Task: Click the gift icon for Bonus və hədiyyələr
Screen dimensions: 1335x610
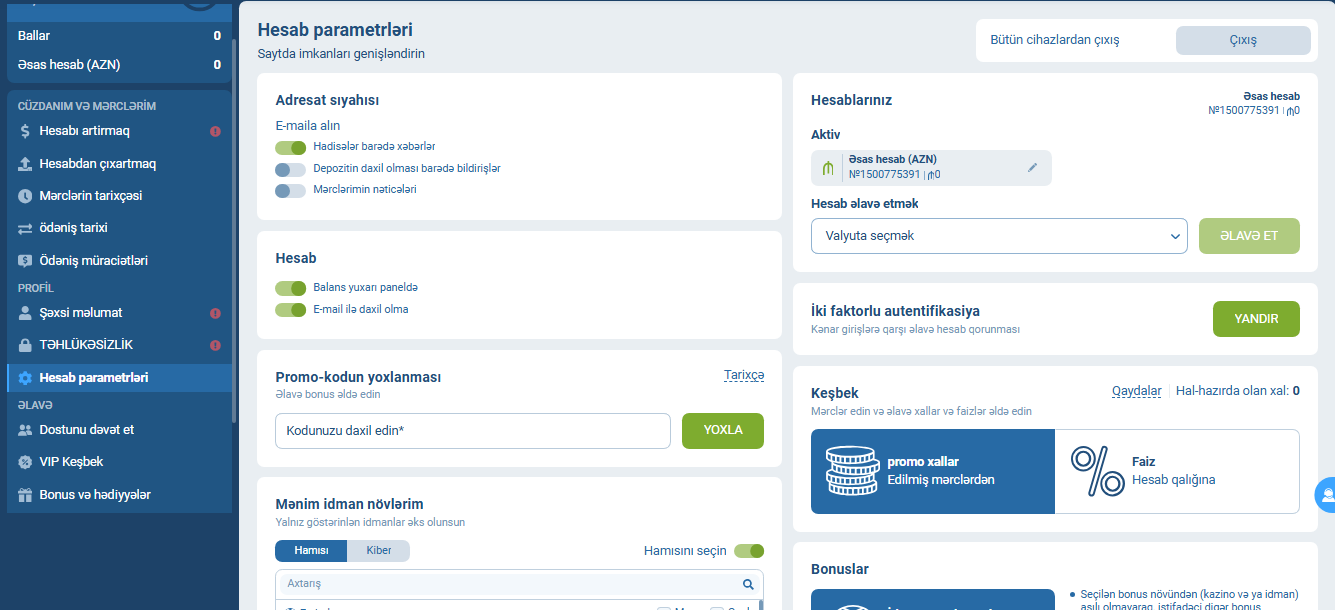Action: [26, 495]
